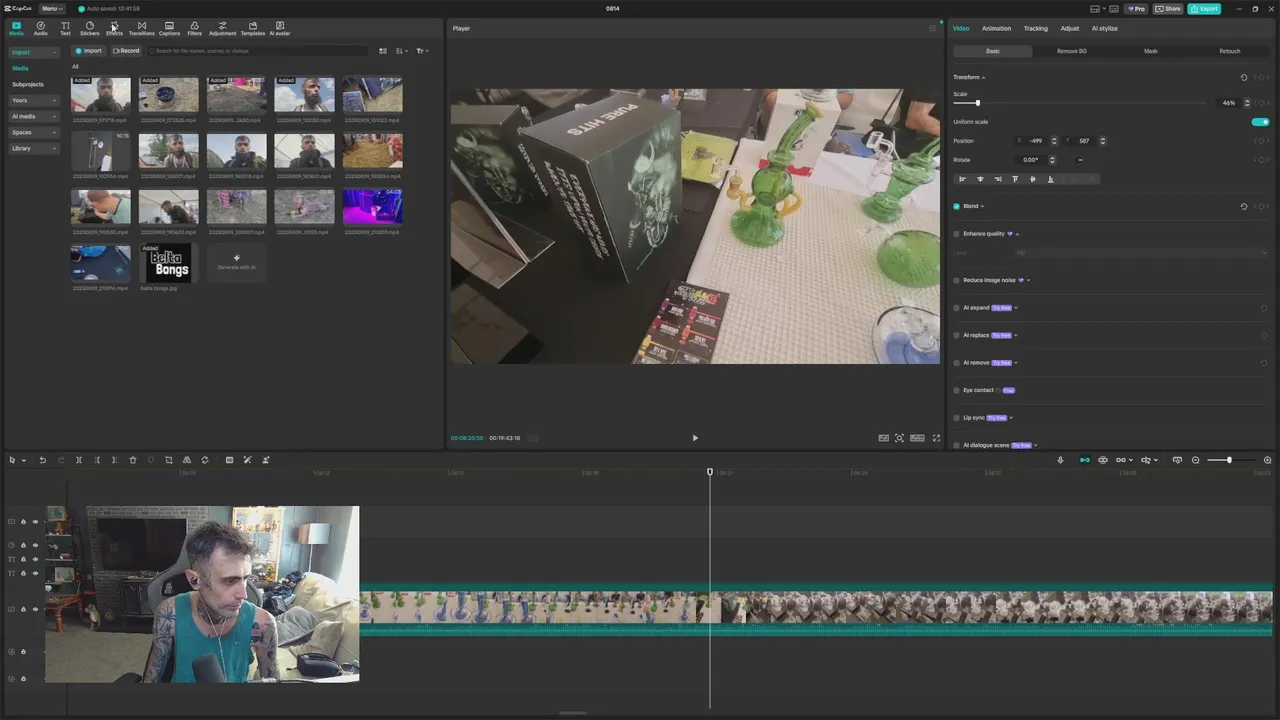Play the video in the player

click(695, 438)
